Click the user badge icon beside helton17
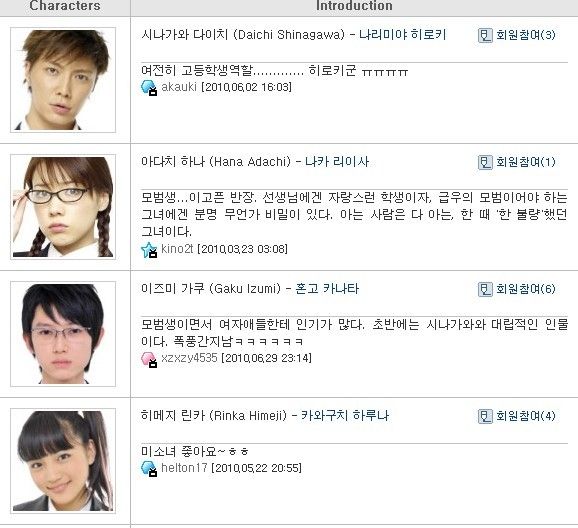Image resolution: width=578 pixels, height=528 pixels. (x=149, y=468)
